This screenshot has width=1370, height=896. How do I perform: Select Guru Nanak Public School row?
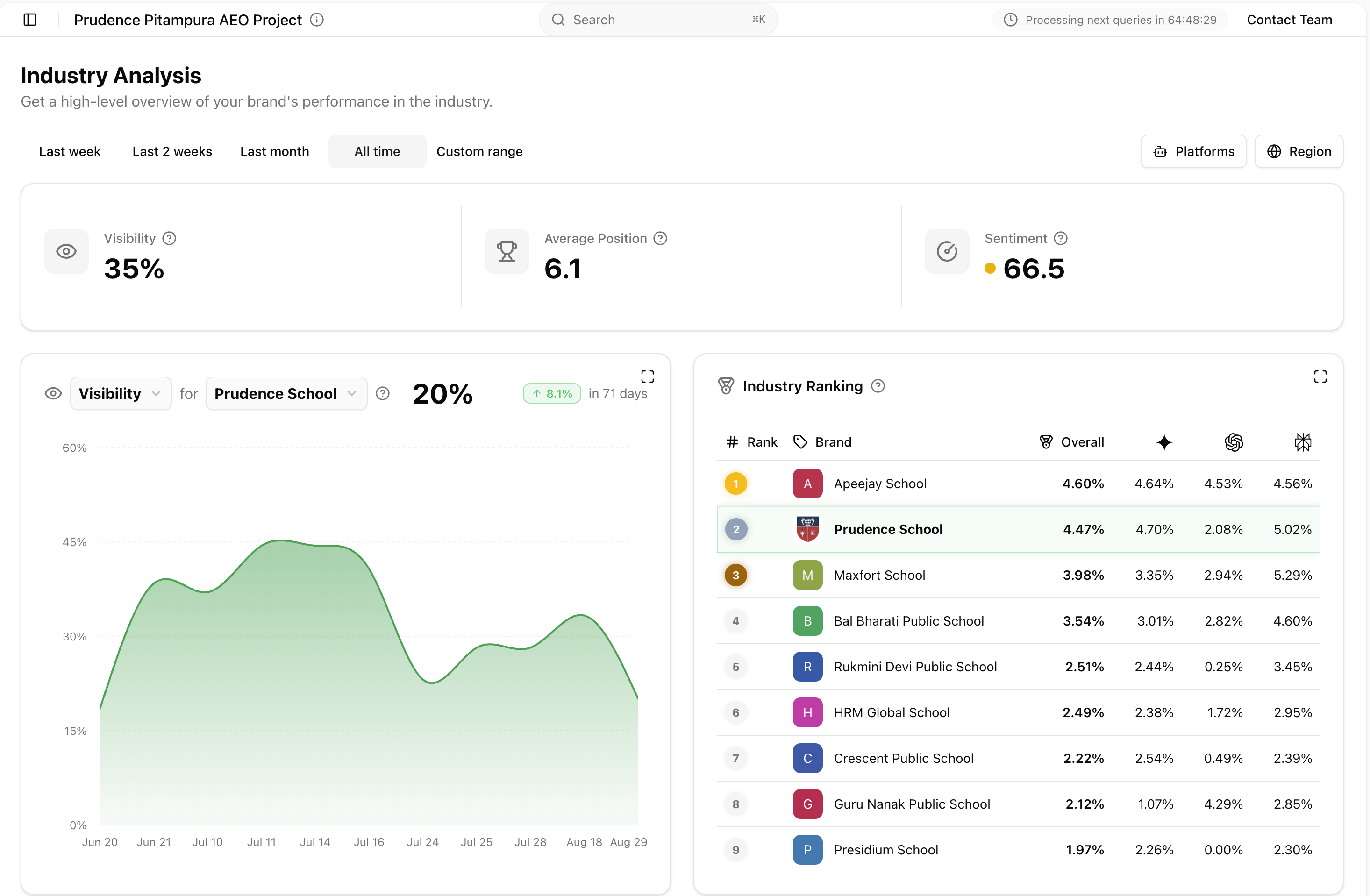coord(1018,804)
